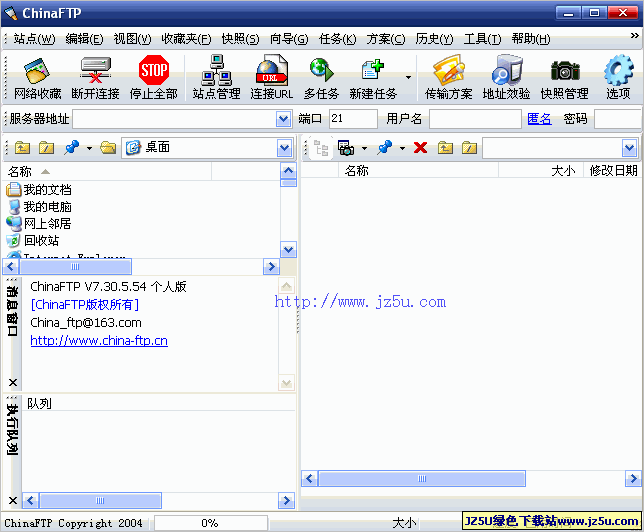
Task: Close the 消息窗口 panel with X
Action: point(13,383)
